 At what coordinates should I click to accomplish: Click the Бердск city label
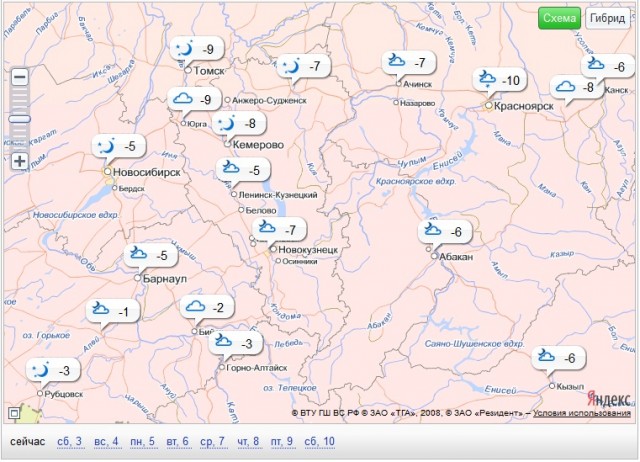131,189
